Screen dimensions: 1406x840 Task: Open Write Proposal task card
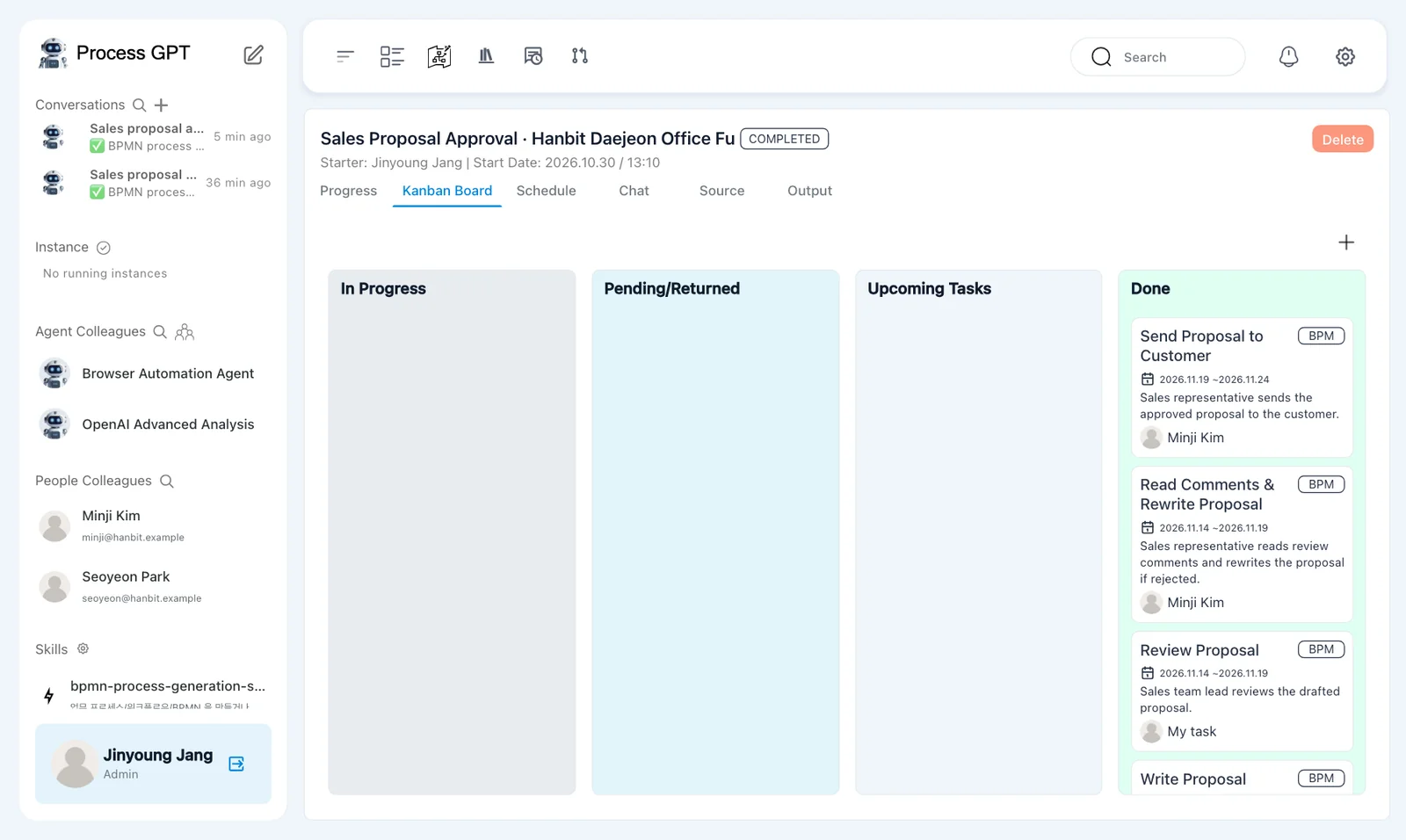pos(1242,778)
